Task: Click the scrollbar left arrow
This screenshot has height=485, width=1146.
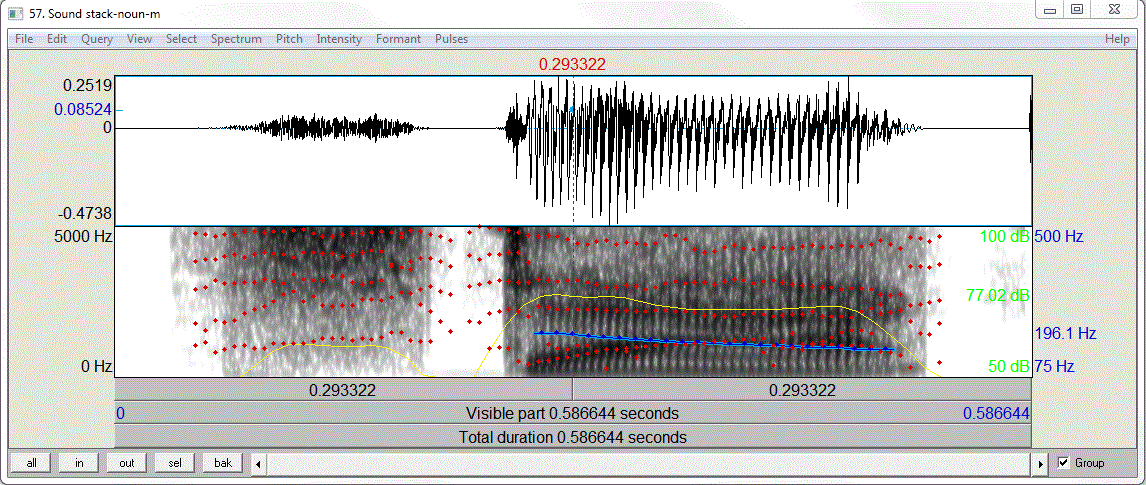Action: click(258, 463)
